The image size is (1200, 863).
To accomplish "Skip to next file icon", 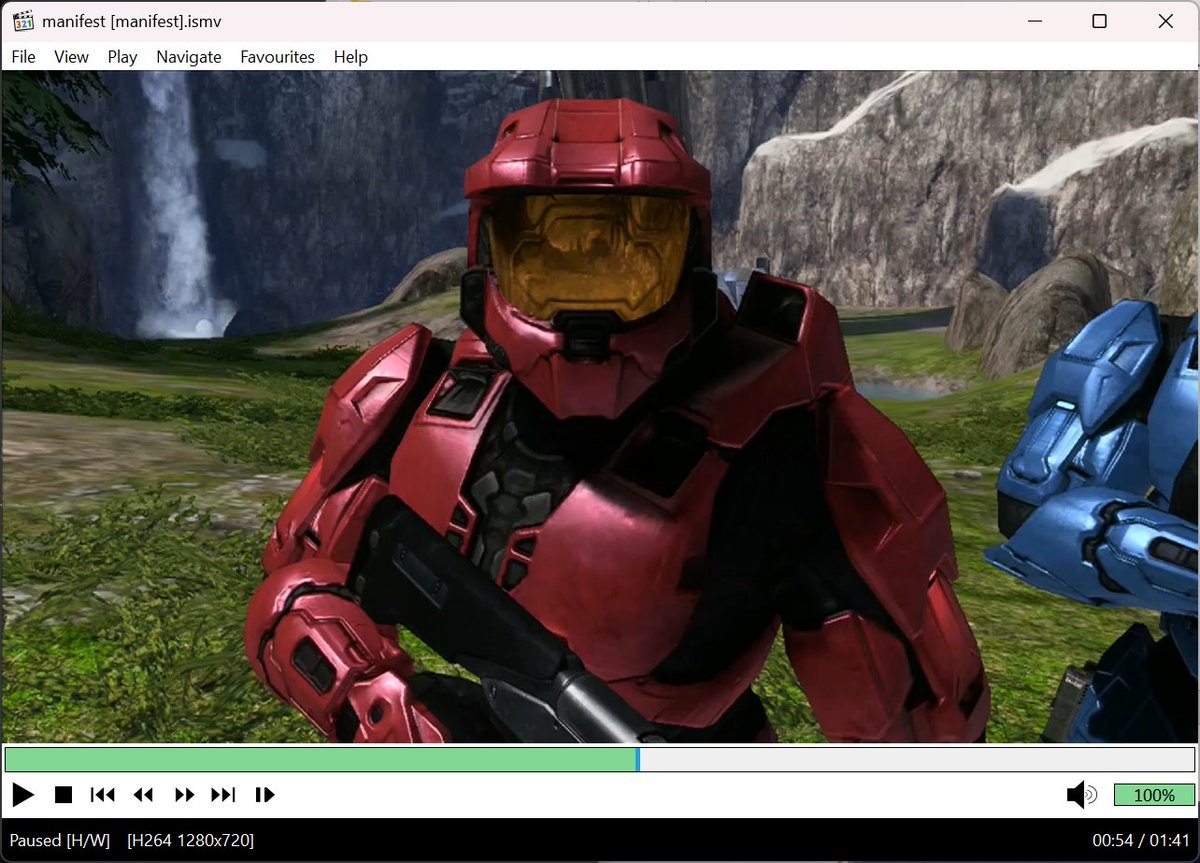I will (223, 795).
